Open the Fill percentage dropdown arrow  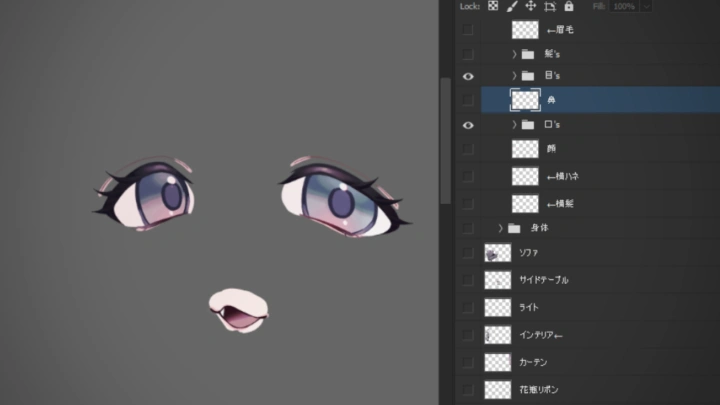(647, 6)
